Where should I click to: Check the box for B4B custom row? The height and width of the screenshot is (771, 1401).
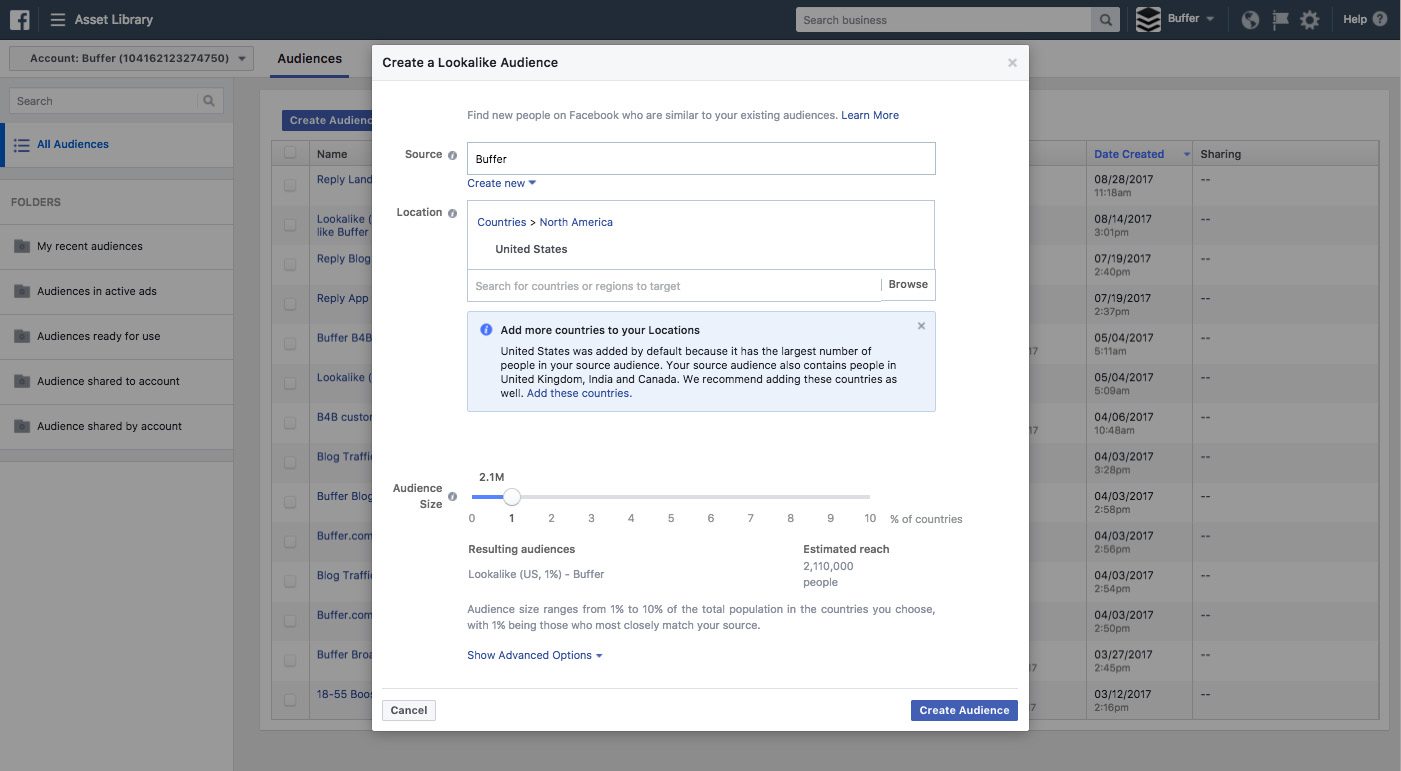point(290,423)
